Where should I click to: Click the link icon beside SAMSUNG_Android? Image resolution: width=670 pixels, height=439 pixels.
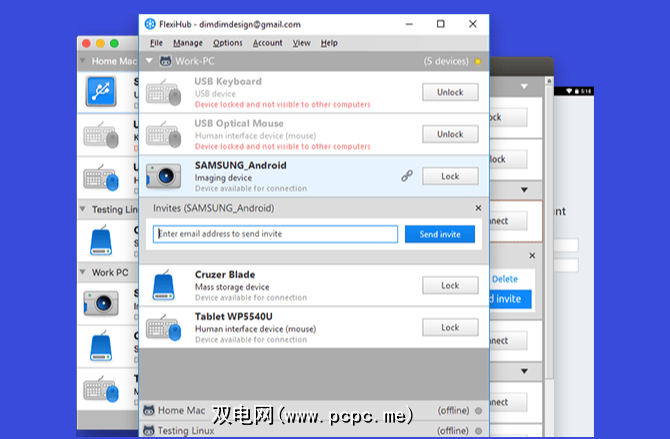pos(407,176)
